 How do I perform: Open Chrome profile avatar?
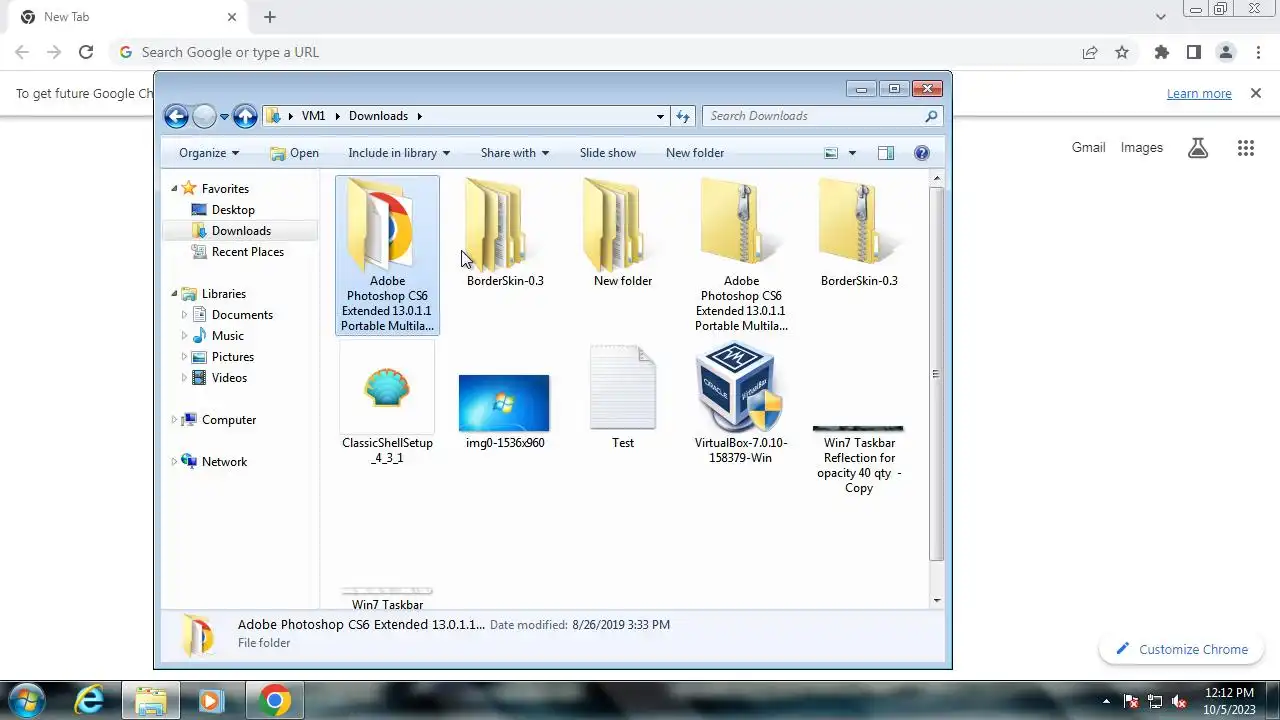click(1226, 52)
